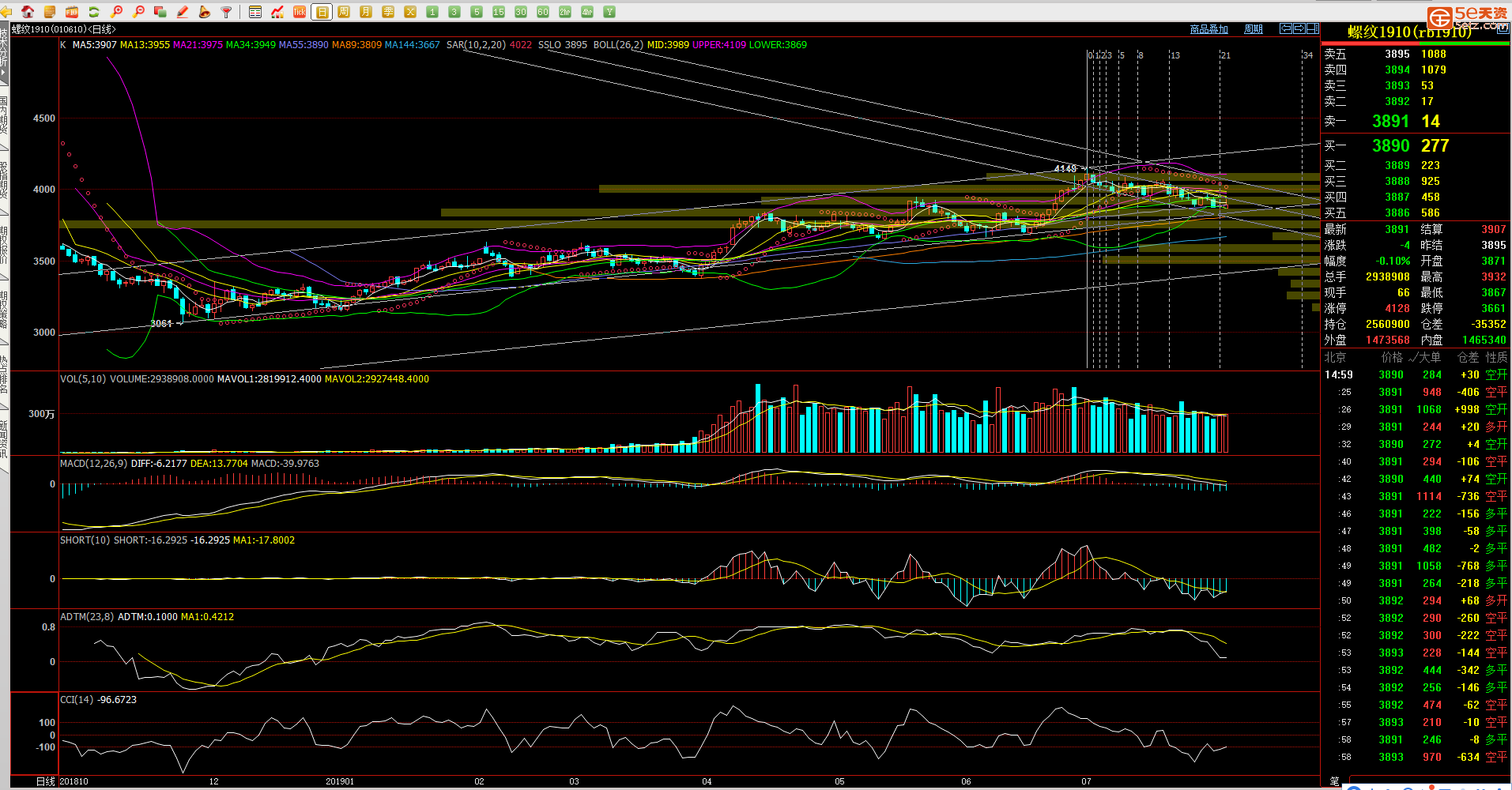Click the green Y period icon
The width and height of the screenshot is (1512, 790).
click(x=609, y=12)
